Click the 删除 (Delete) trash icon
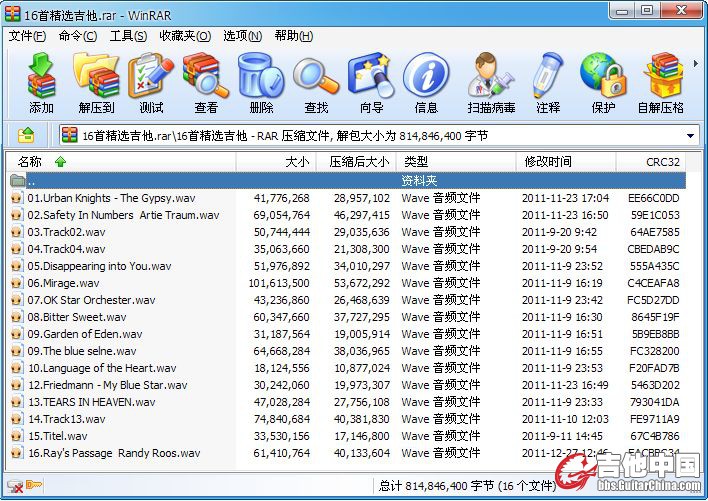 (x=261, y=83)
